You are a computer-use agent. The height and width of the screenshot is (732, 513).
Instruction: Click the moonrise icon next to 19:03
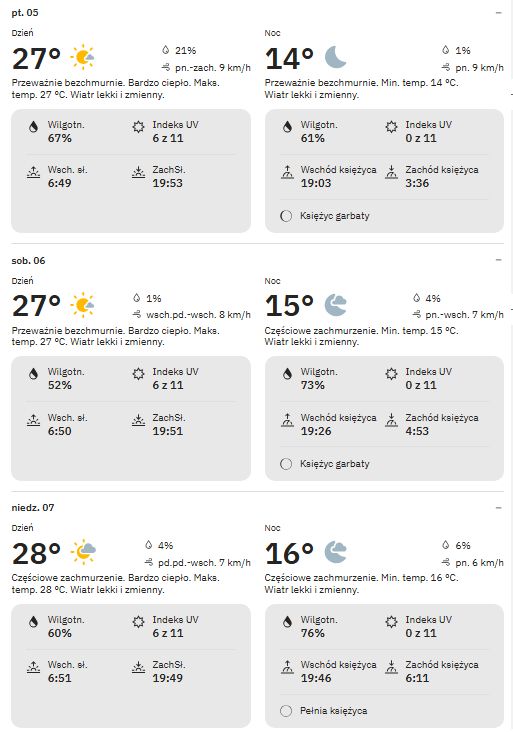pos(288,172)
